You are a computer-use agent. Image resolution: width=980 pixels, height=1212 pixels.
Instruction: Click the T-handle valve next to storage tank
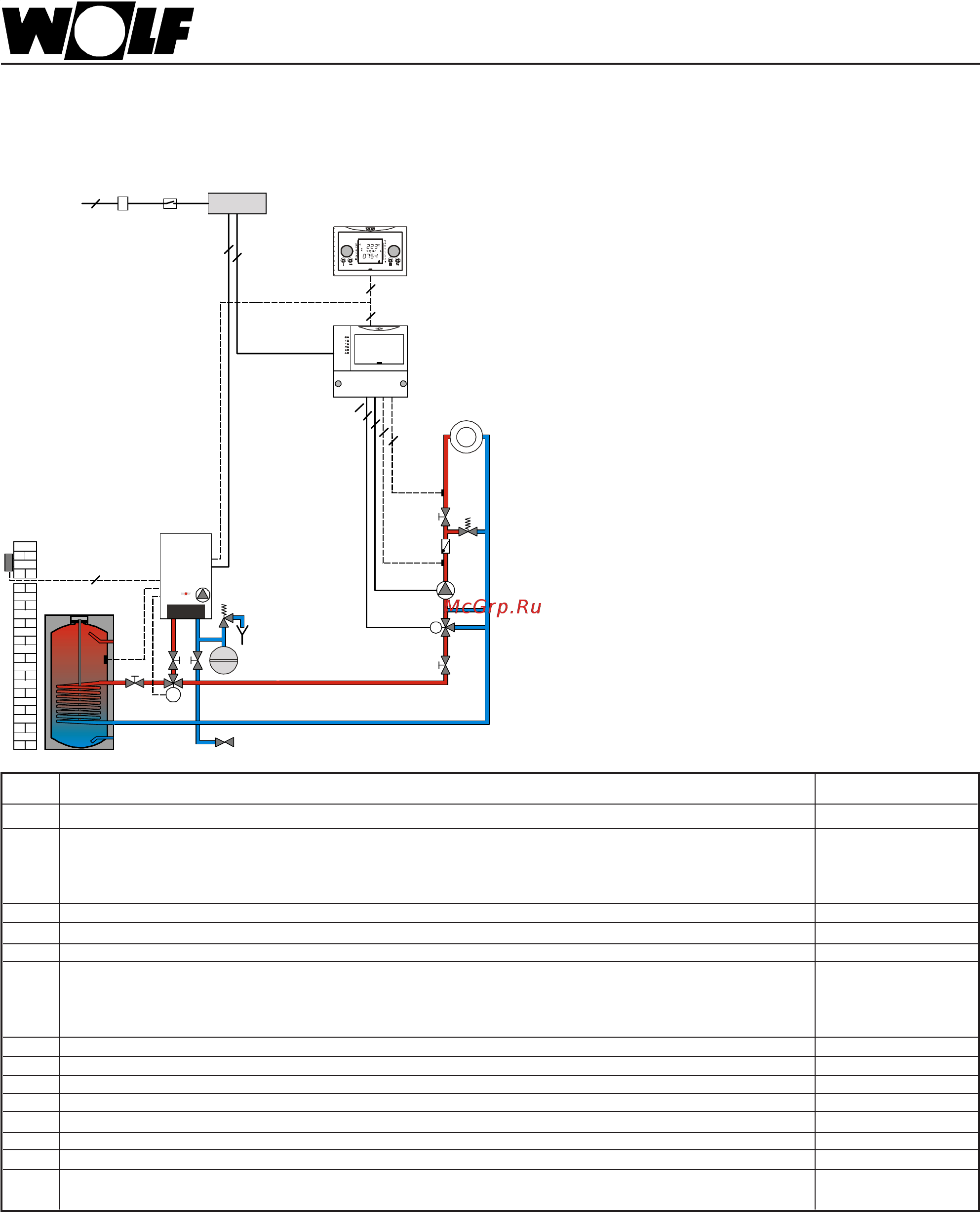[x=134, y=682]
